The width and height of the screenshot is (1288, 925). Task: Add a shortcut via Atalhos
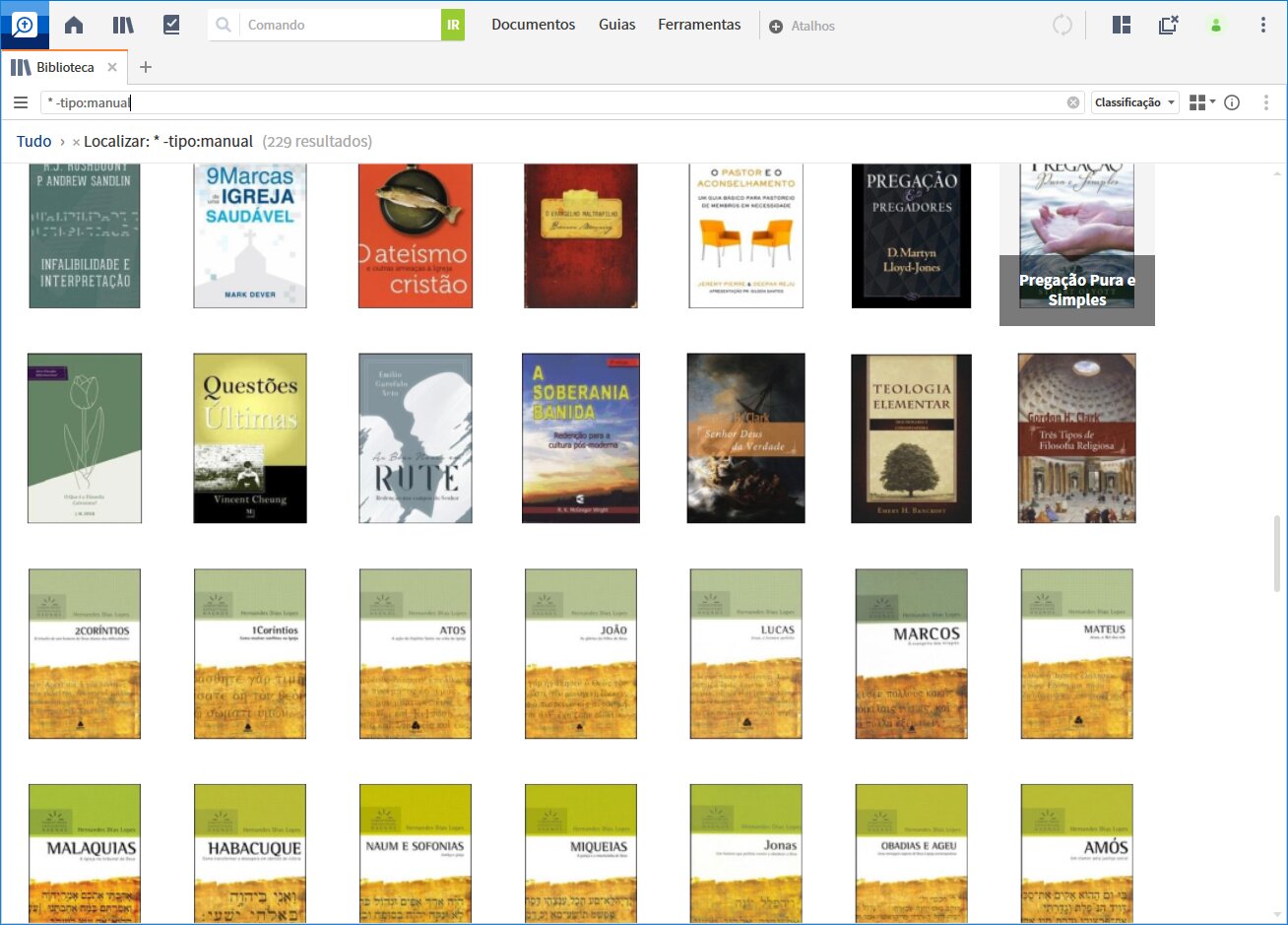click(x=802, y=26)
